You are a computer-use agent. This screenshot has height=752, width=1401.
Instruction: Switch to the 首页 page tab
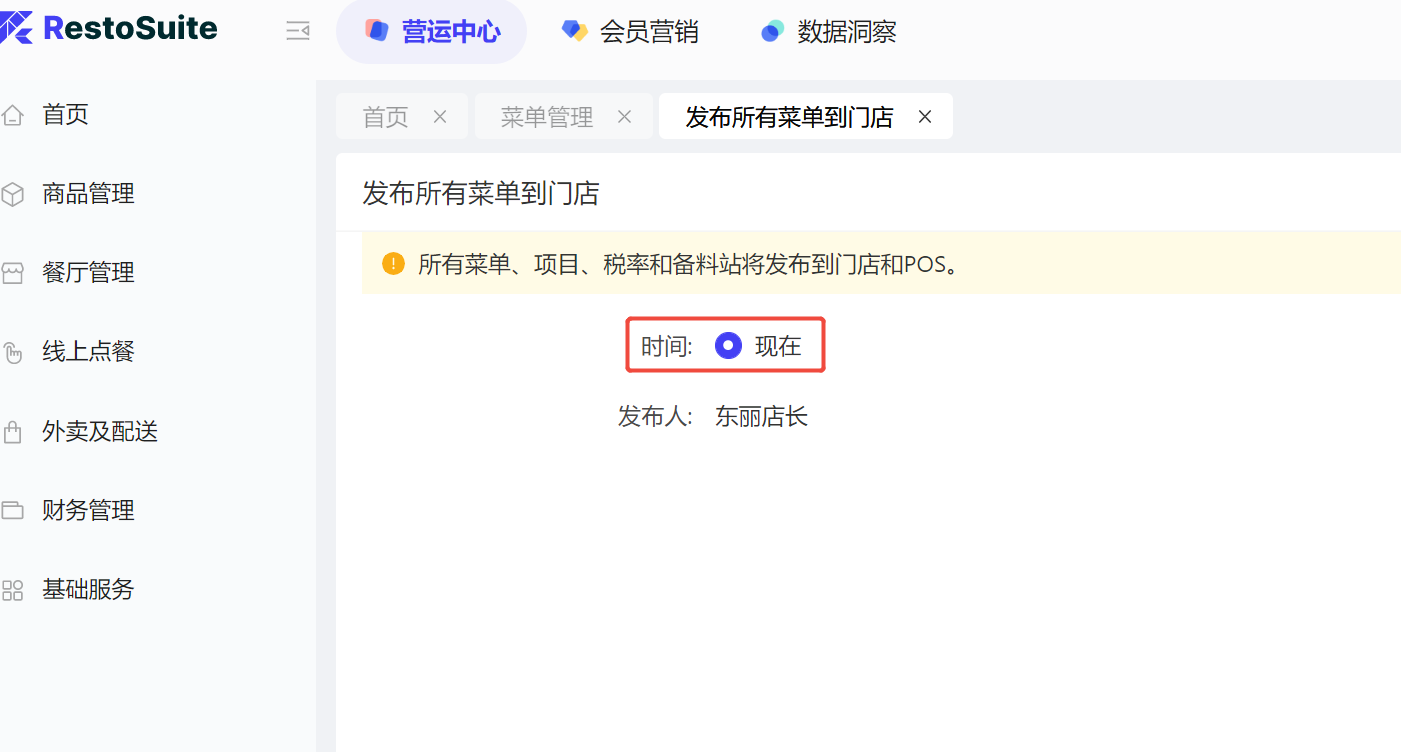(x=385, y=117)
